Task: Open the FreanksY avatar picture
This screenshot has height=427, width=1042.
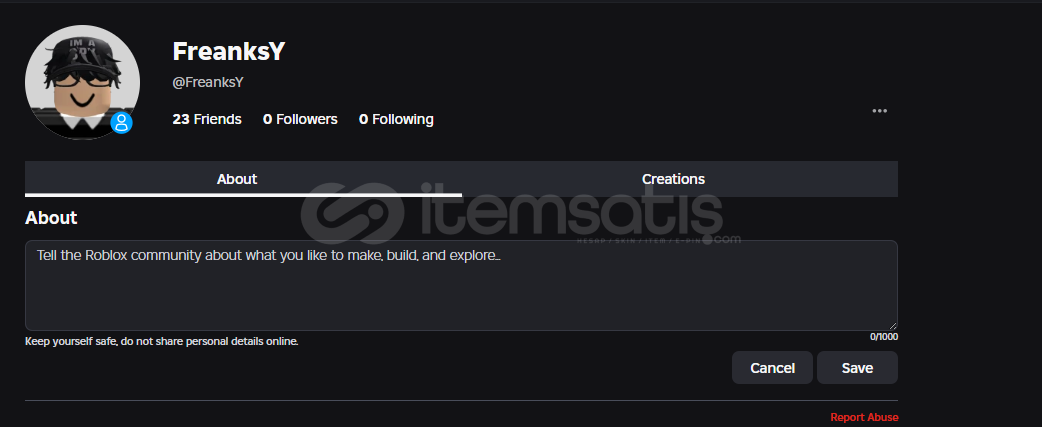Action: coord(82,82)
